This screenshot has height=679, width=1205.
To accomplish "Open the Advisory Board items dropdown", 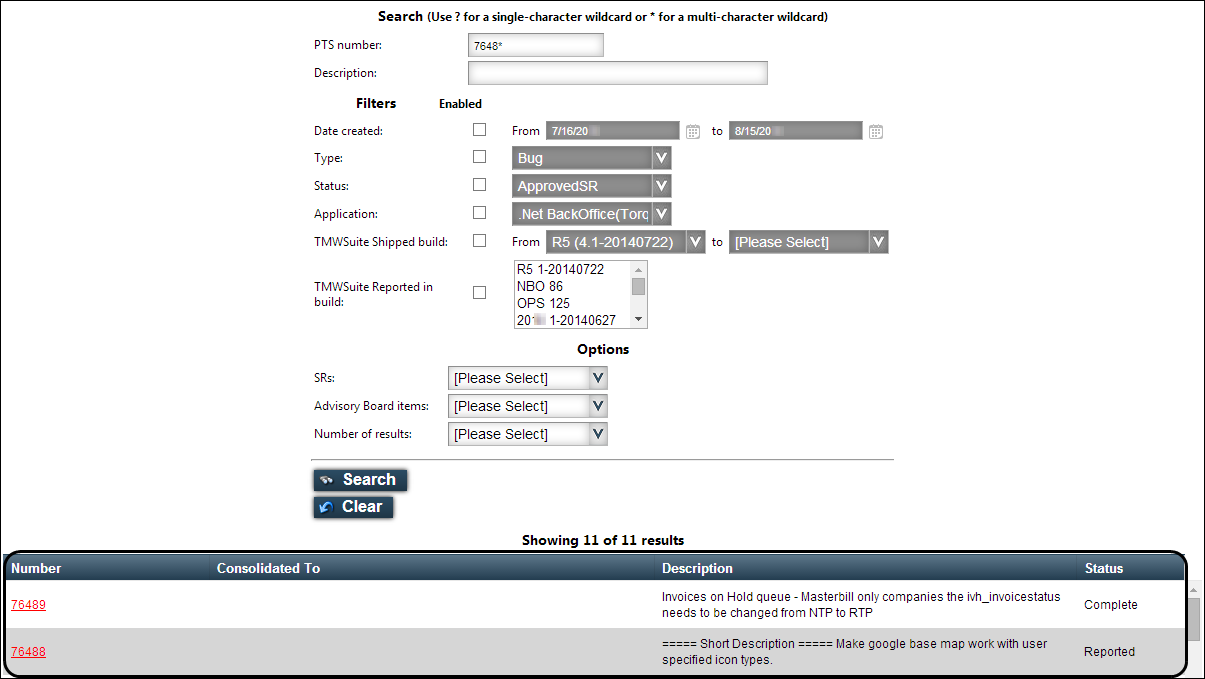I will pyautogui.click(x=527, y=406).
